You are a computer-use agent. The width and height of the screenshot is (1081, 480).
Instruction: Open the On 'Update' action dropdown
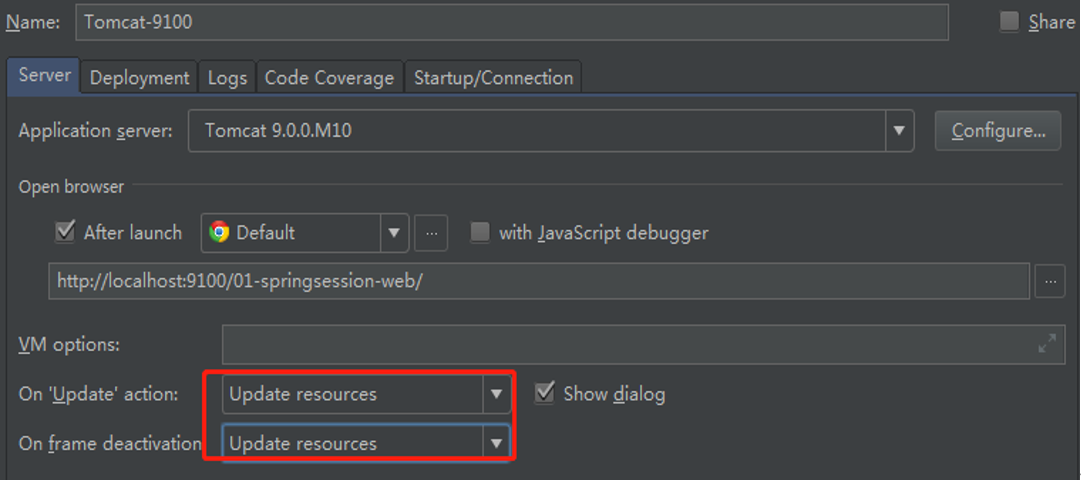tap(367, 394)
